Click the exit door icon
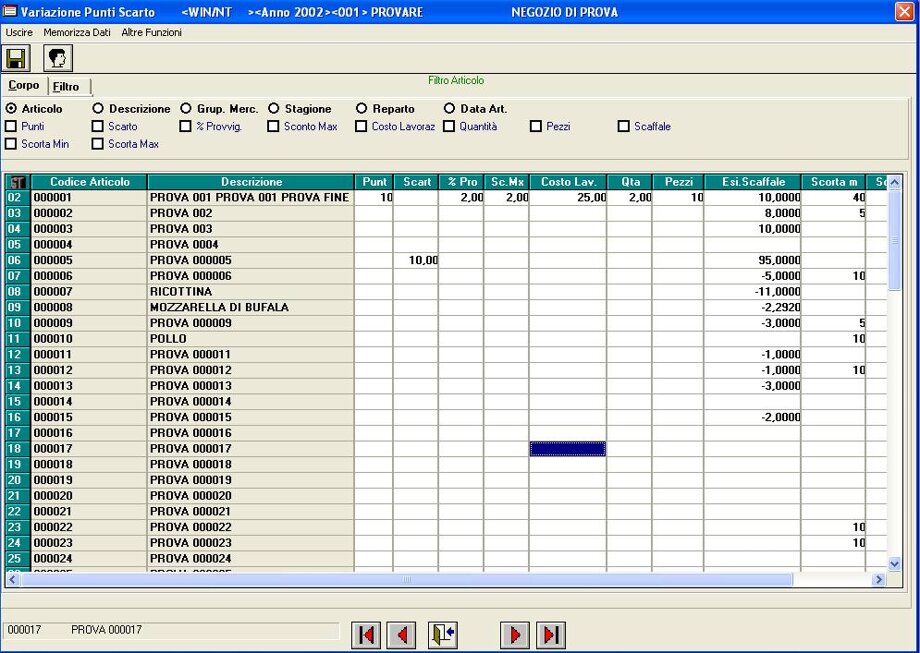Image resolution: width=920 pixels, height=653 pixels. 443,635
